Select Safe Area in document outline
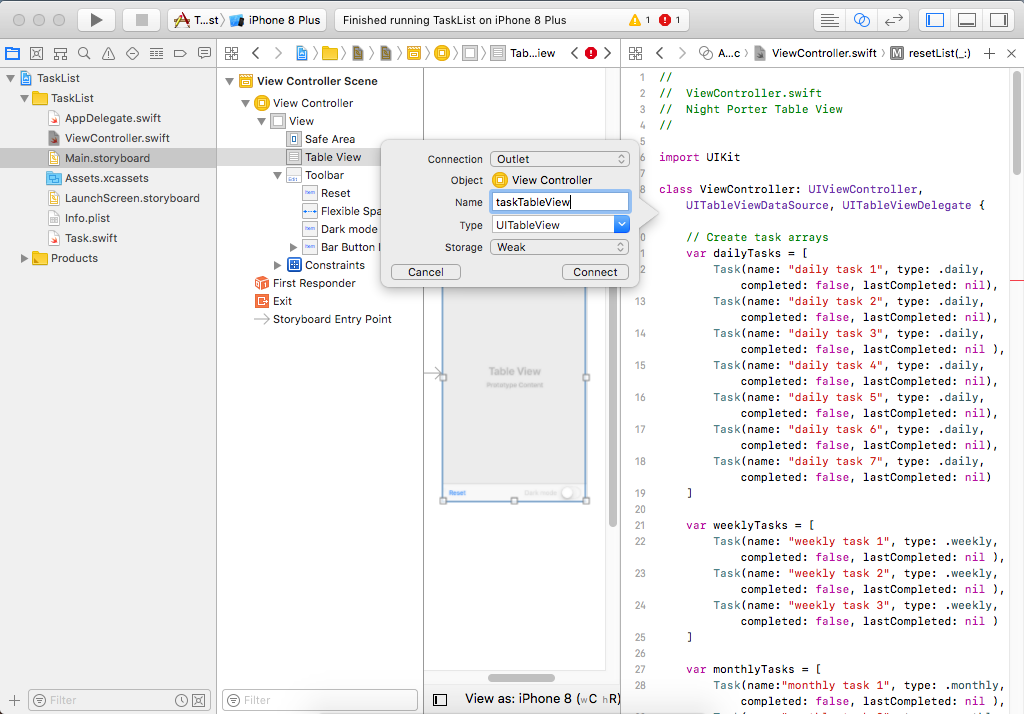 point(330,139)
